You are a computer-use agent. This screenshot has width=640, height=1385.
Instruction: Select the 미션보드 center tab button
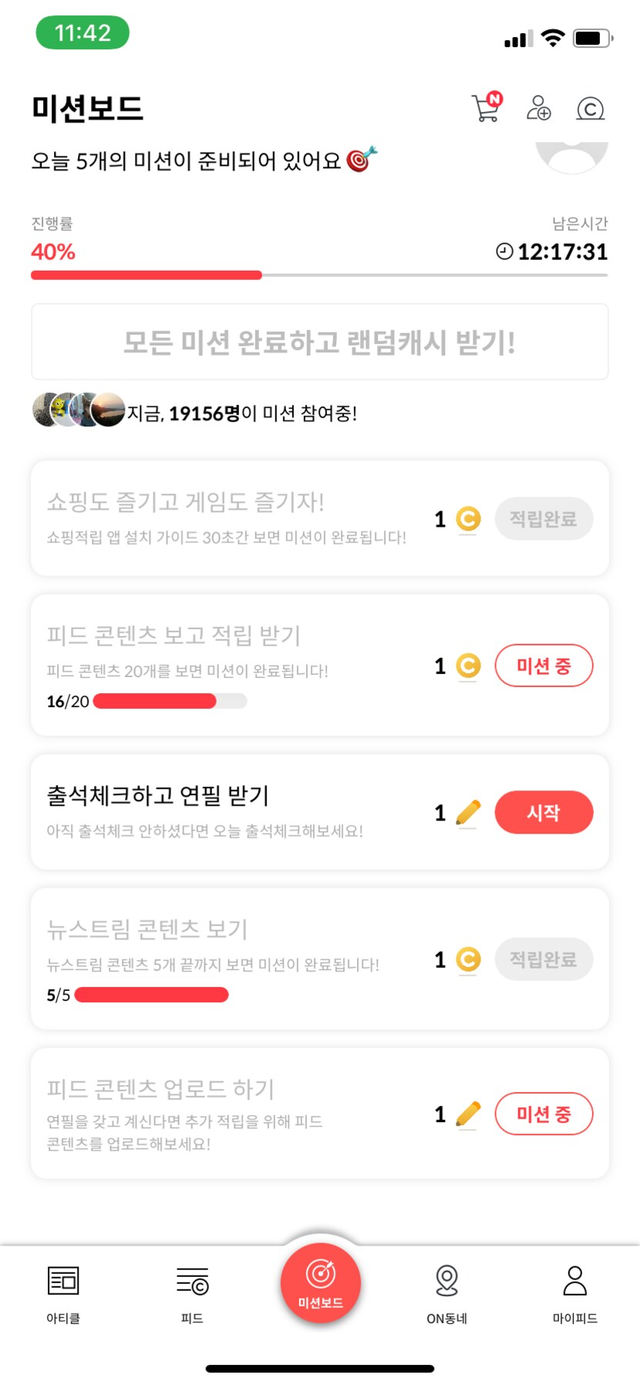[x=320, y=1283]
